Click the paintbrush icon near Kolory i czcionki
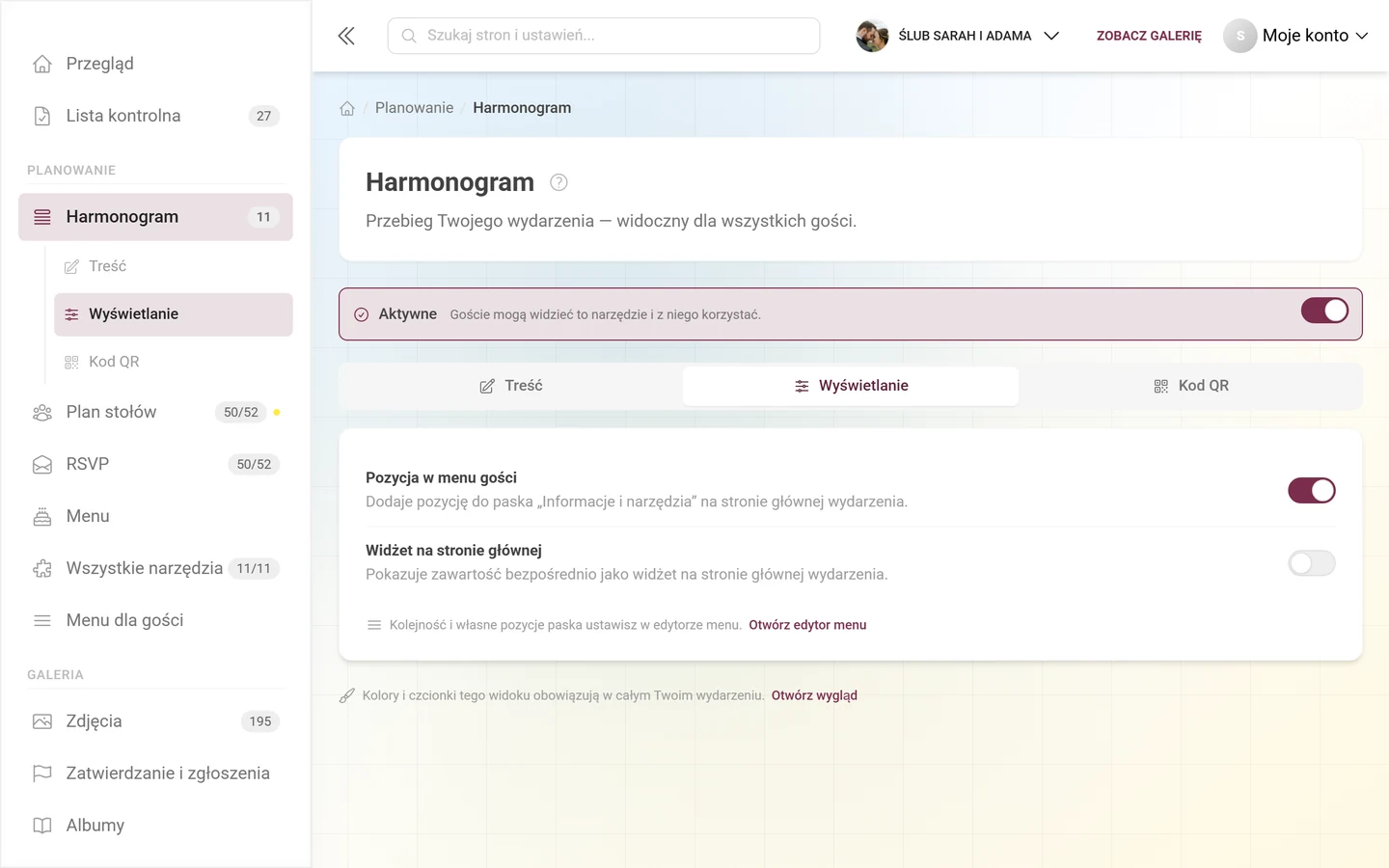 point(347,695)
